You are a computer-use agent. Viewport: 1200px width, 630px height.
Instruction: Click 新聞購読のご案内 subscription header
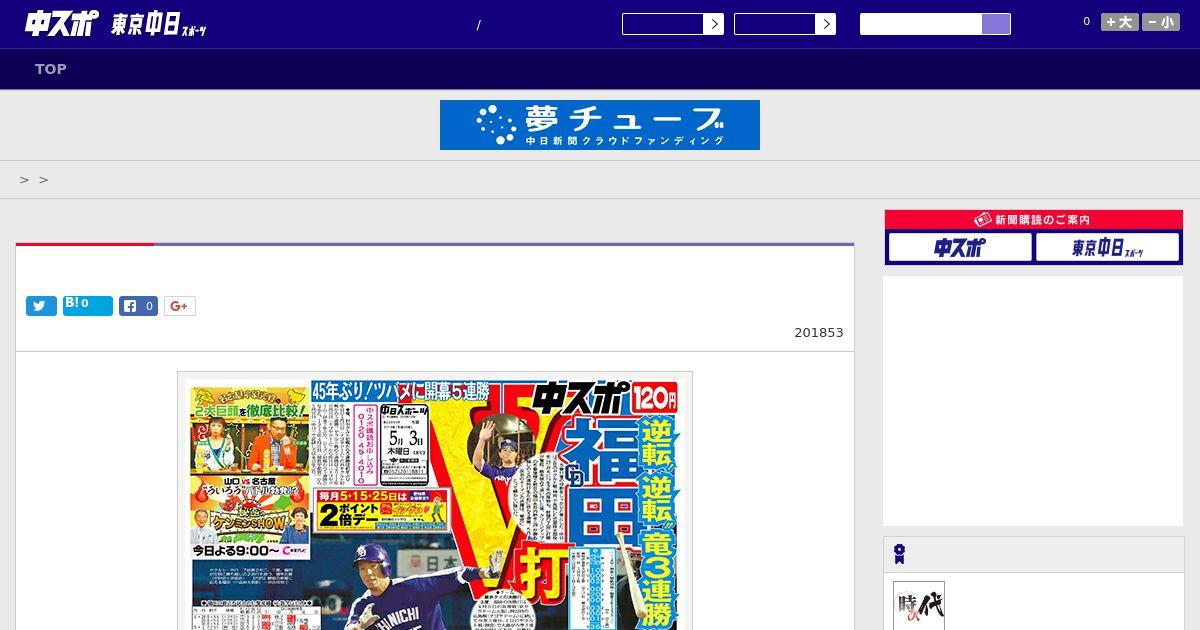pyautogui.click(x=1034, y=220)
